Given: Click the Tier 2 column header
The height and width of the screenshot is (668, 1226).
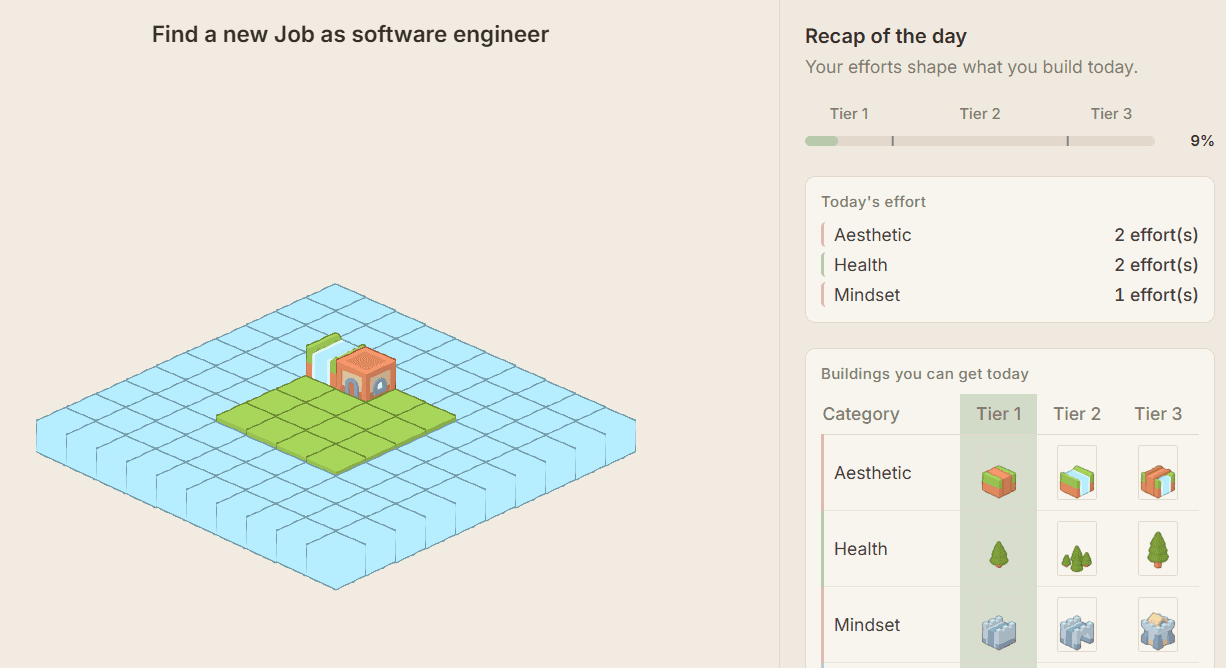Looking at the screenshot, I should (x=1076, y=414).
